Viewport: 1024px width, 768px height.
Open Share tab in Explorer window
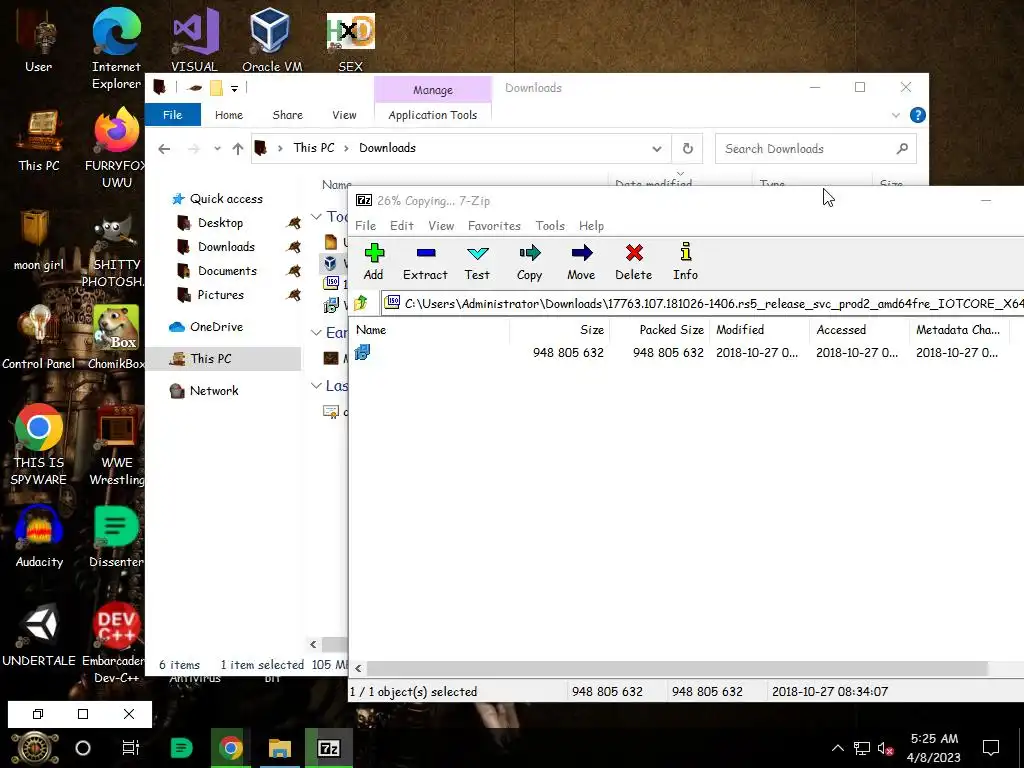287,115
